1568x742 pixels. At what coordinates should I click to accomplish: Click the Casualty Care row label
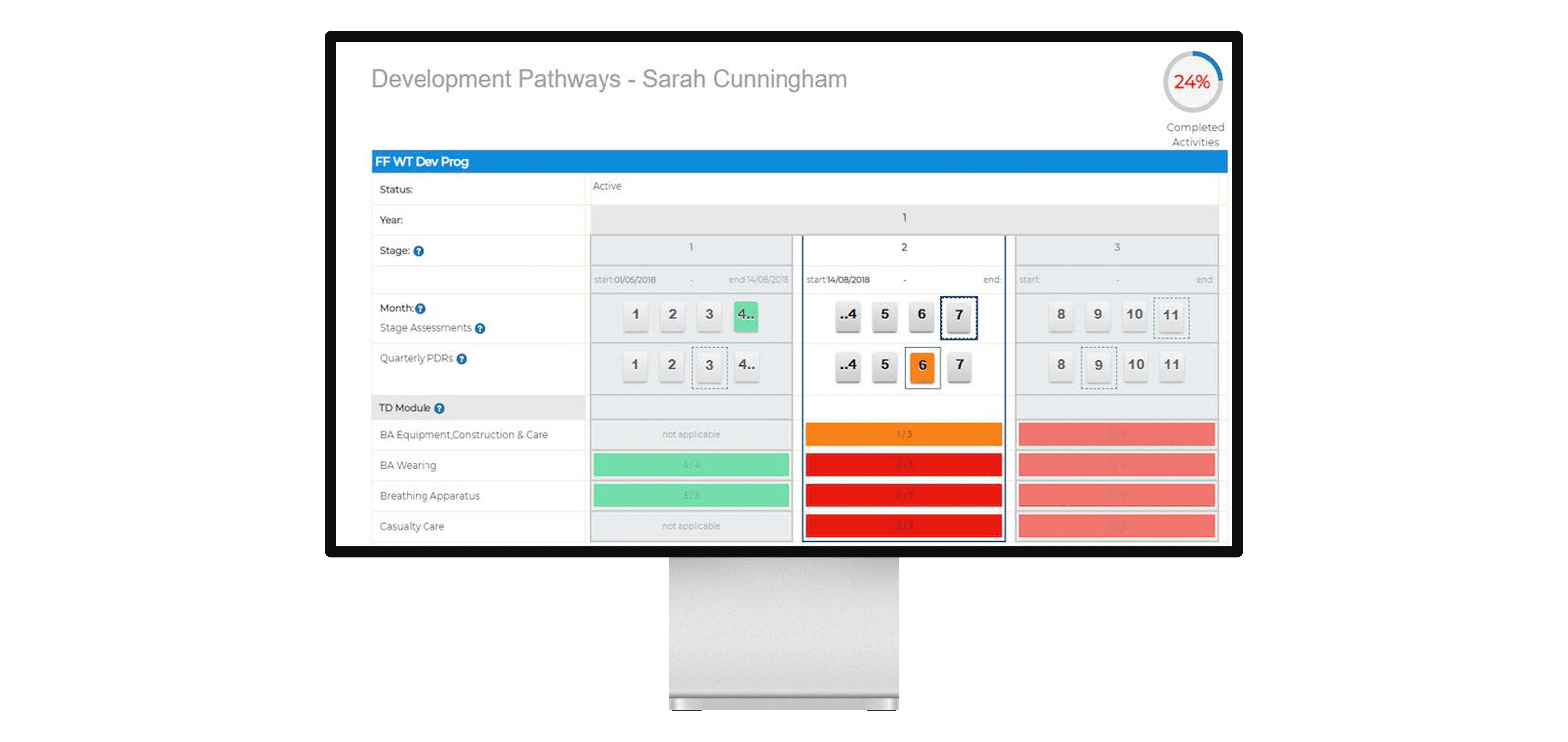(412, 527)
